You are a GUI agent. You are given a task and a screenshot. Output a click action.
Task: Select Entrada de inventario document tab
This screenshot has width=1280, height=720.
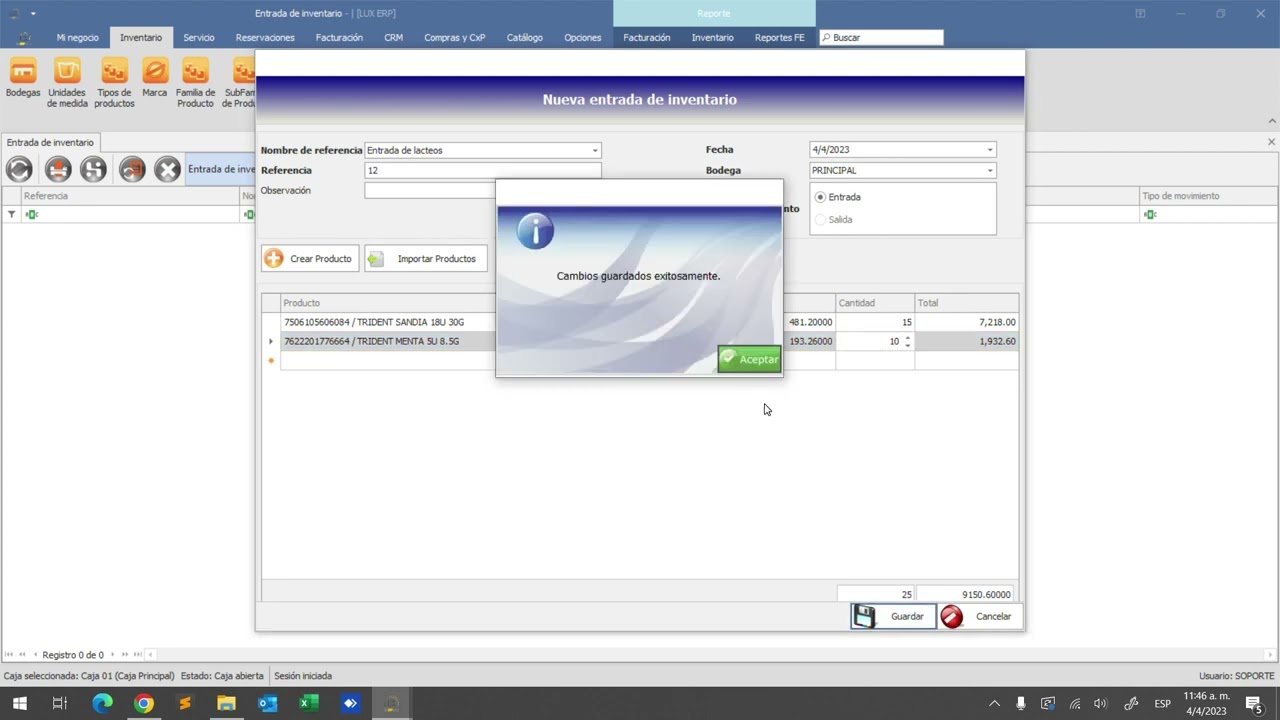point(50,143)
